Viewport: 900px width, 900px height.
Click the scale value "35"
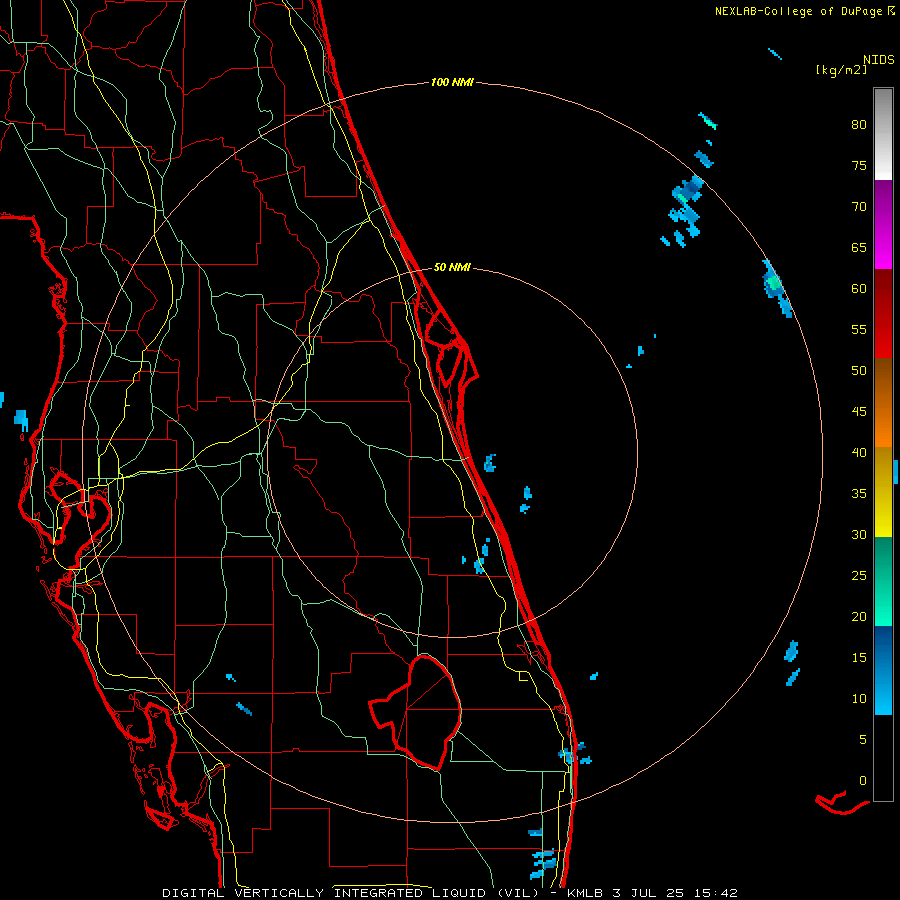click(x=859, y=494)
